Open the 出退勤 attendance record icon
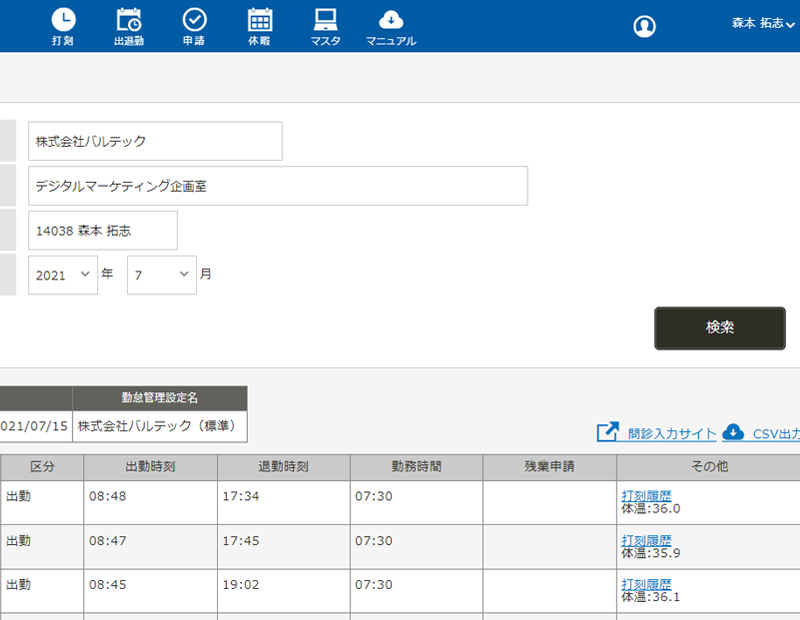Image resolution: width=800 pixels, height=620 pixels. click(127, 18)
